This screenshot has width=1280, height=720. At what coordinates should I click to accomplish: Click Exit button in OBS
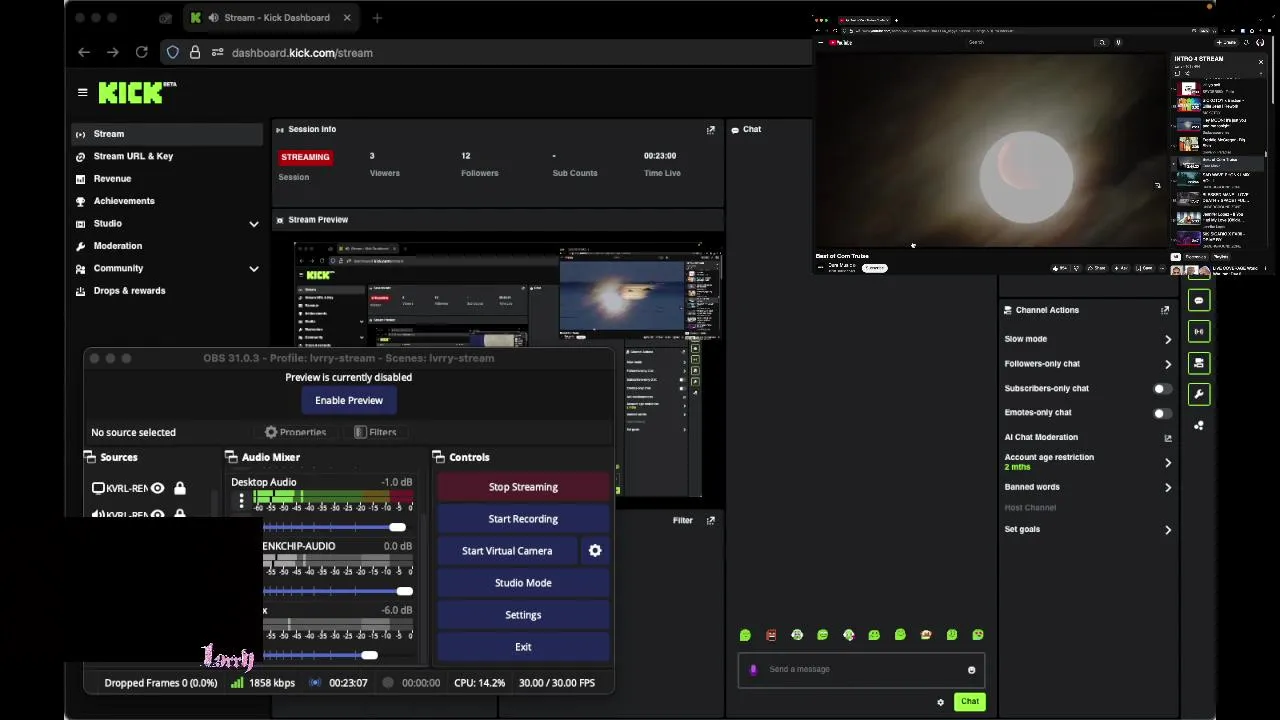pos(523,647)
